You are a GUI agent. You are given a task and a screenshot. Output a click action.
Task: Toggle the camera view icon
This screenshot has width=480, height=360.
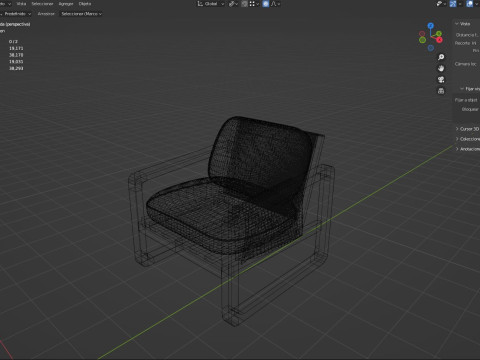tap(441, 80)
